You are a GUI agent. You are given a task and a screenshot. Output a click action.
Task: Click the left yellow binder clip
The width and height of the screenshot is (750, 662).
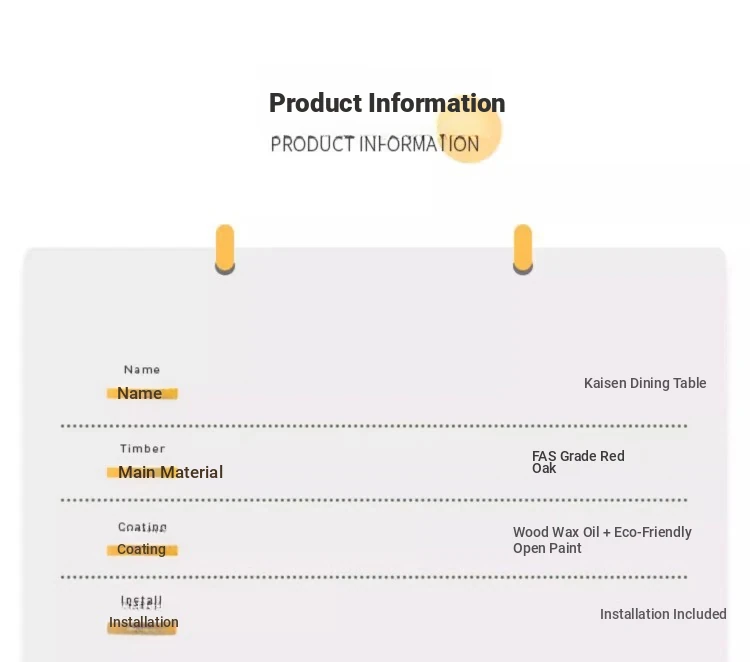[x=225, y=249]
